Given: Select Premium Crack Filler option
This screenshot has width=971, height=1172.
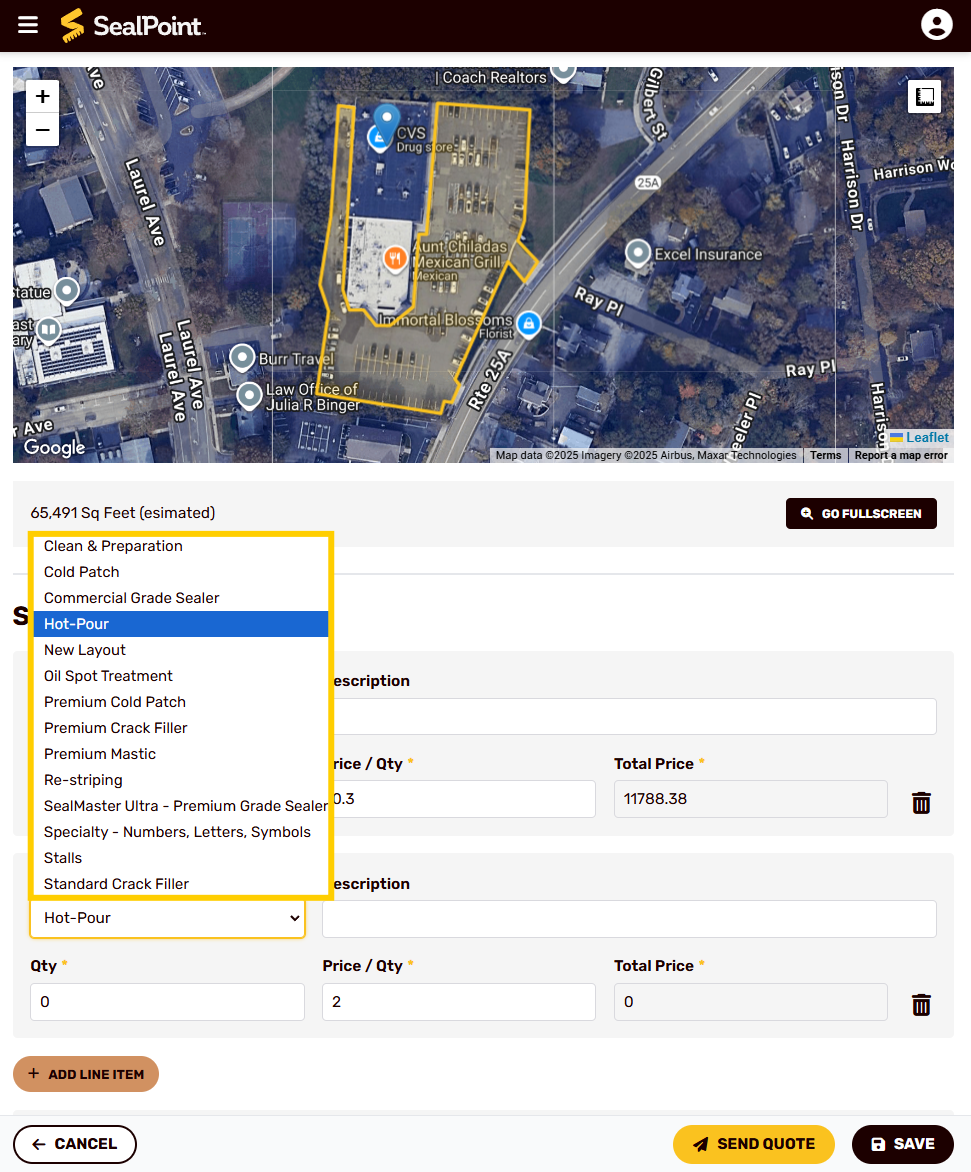Looking at the screenshot, I should click(x=181, y=728).
